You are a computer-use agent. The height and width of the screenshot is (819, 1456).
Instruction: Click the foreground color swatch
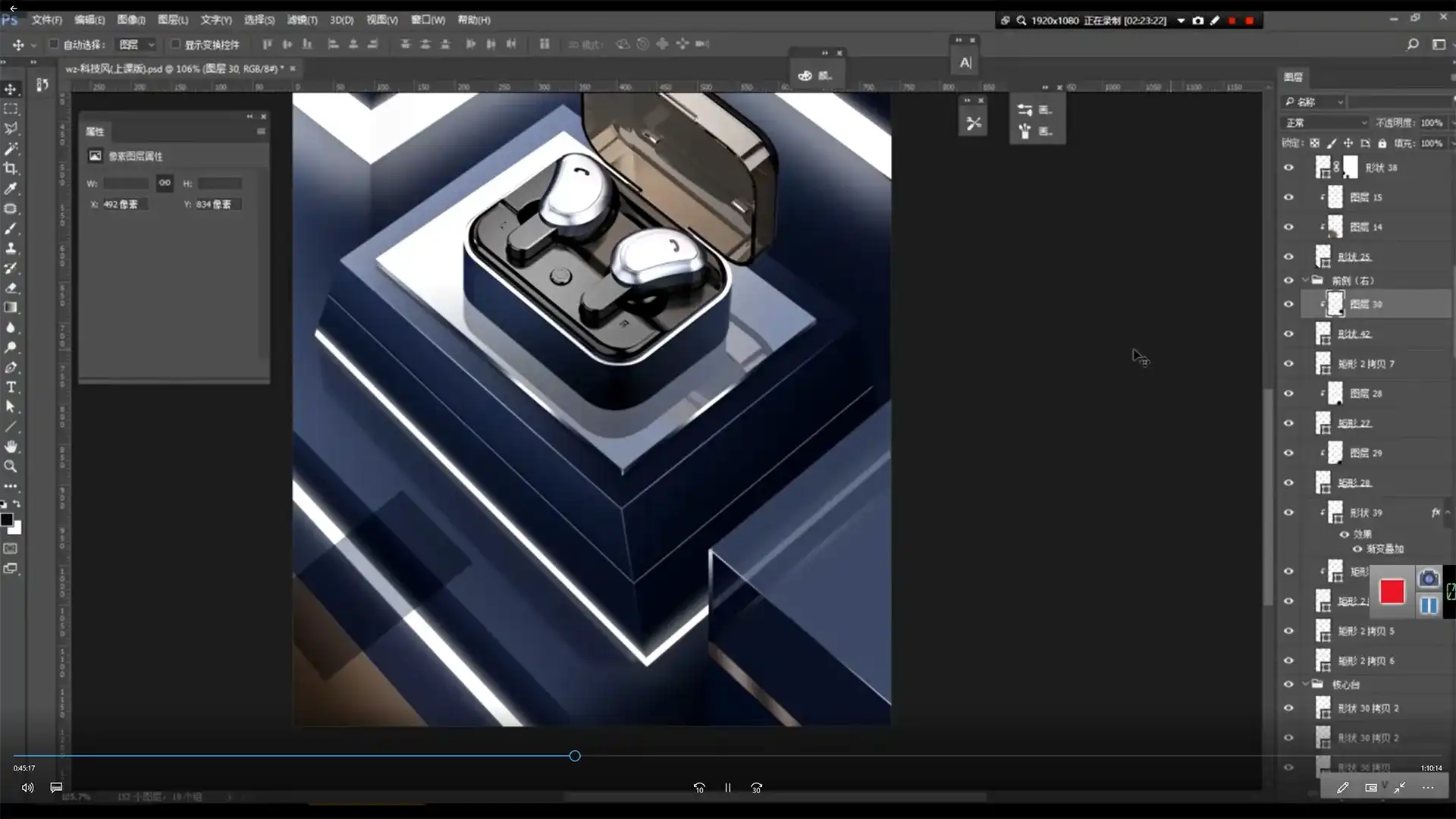(x=7, y=519)
